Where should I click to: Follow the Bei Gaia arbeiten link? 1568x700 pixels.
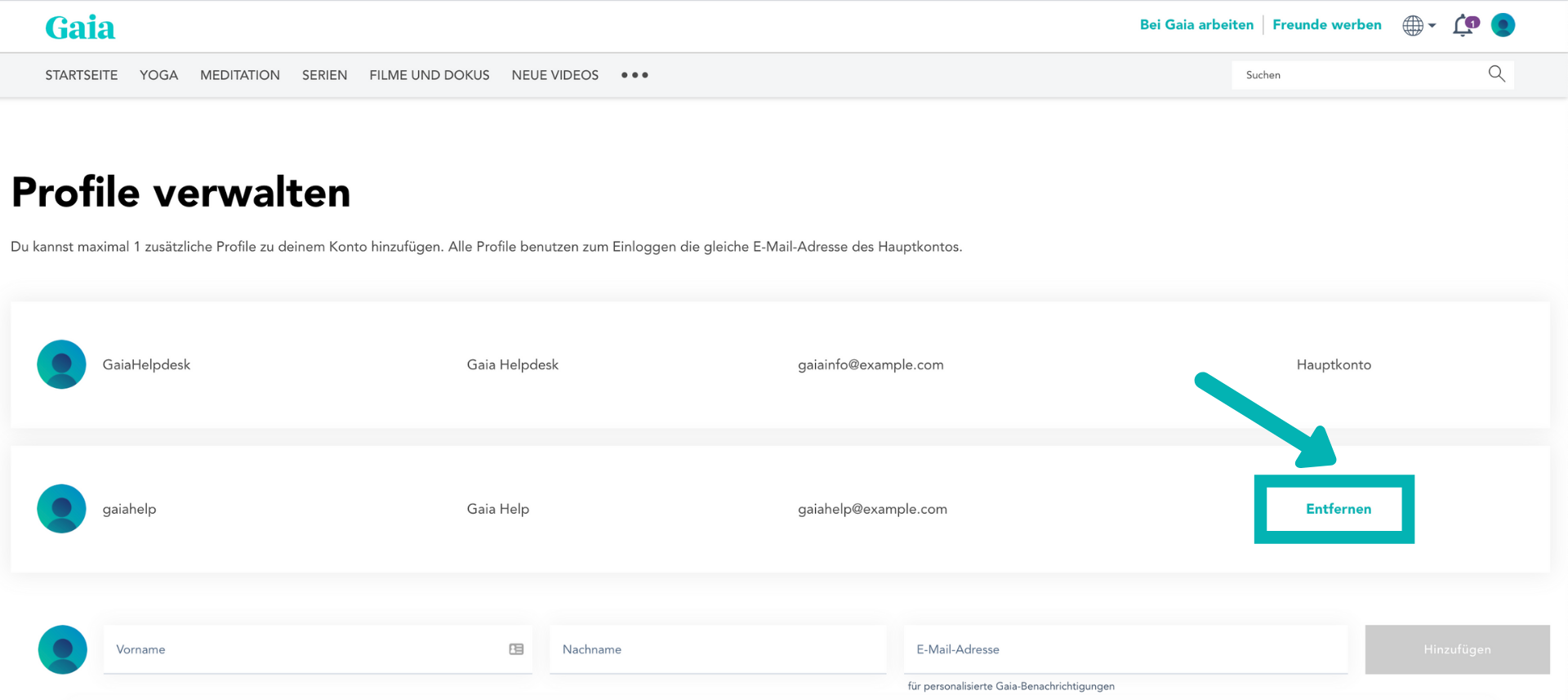coord(1196,25)
